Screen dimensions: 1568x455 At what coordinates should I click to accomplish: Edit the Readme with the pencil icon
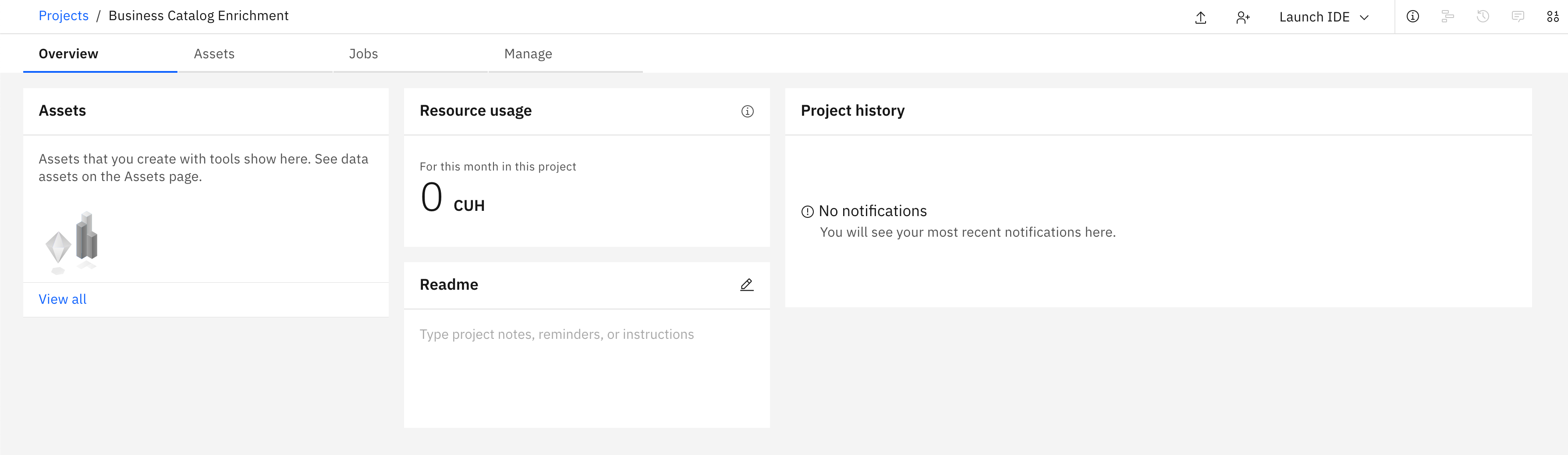click(x=747, y=284)
